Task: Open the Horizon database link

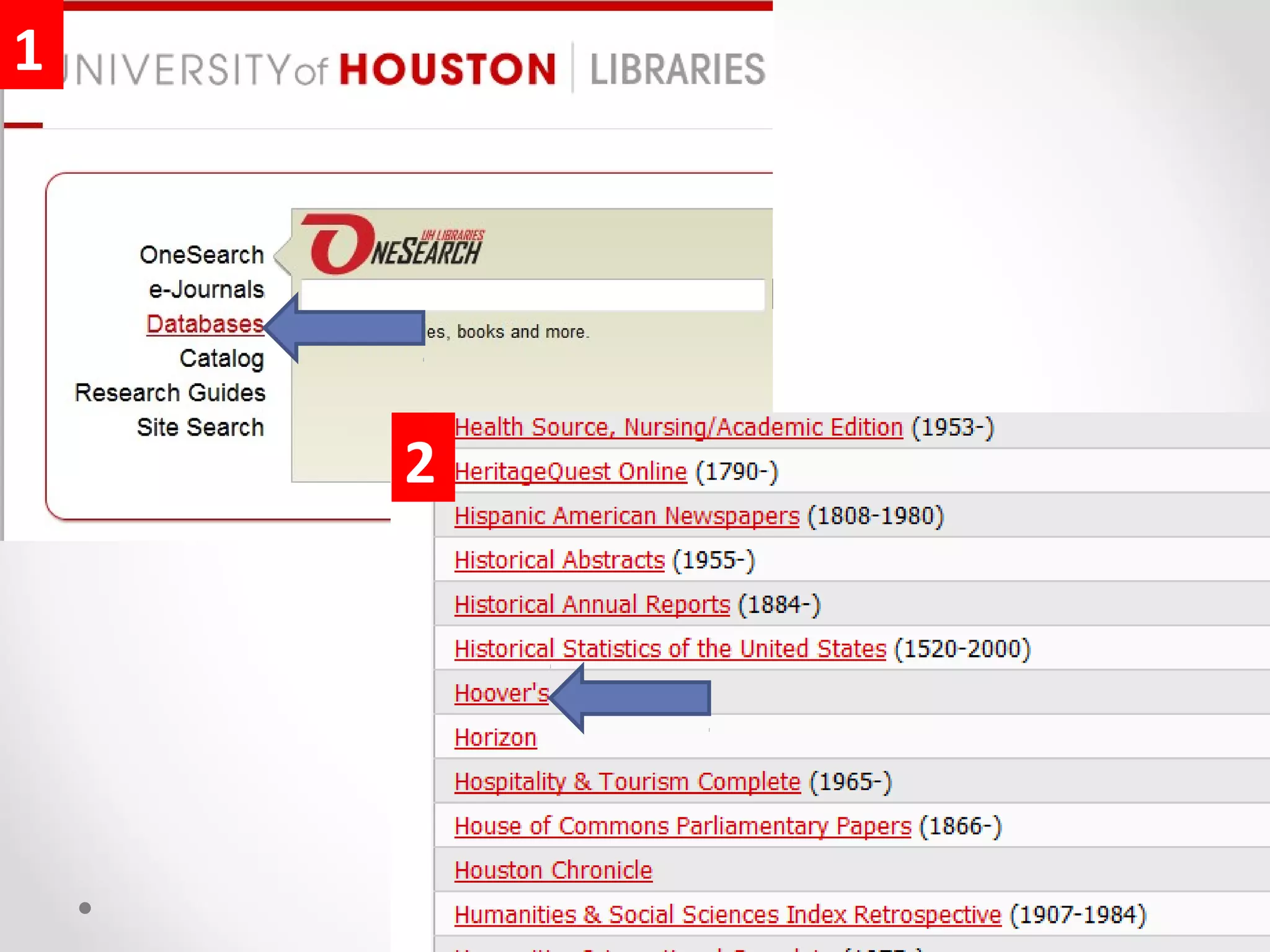Action: coord(495,738)
